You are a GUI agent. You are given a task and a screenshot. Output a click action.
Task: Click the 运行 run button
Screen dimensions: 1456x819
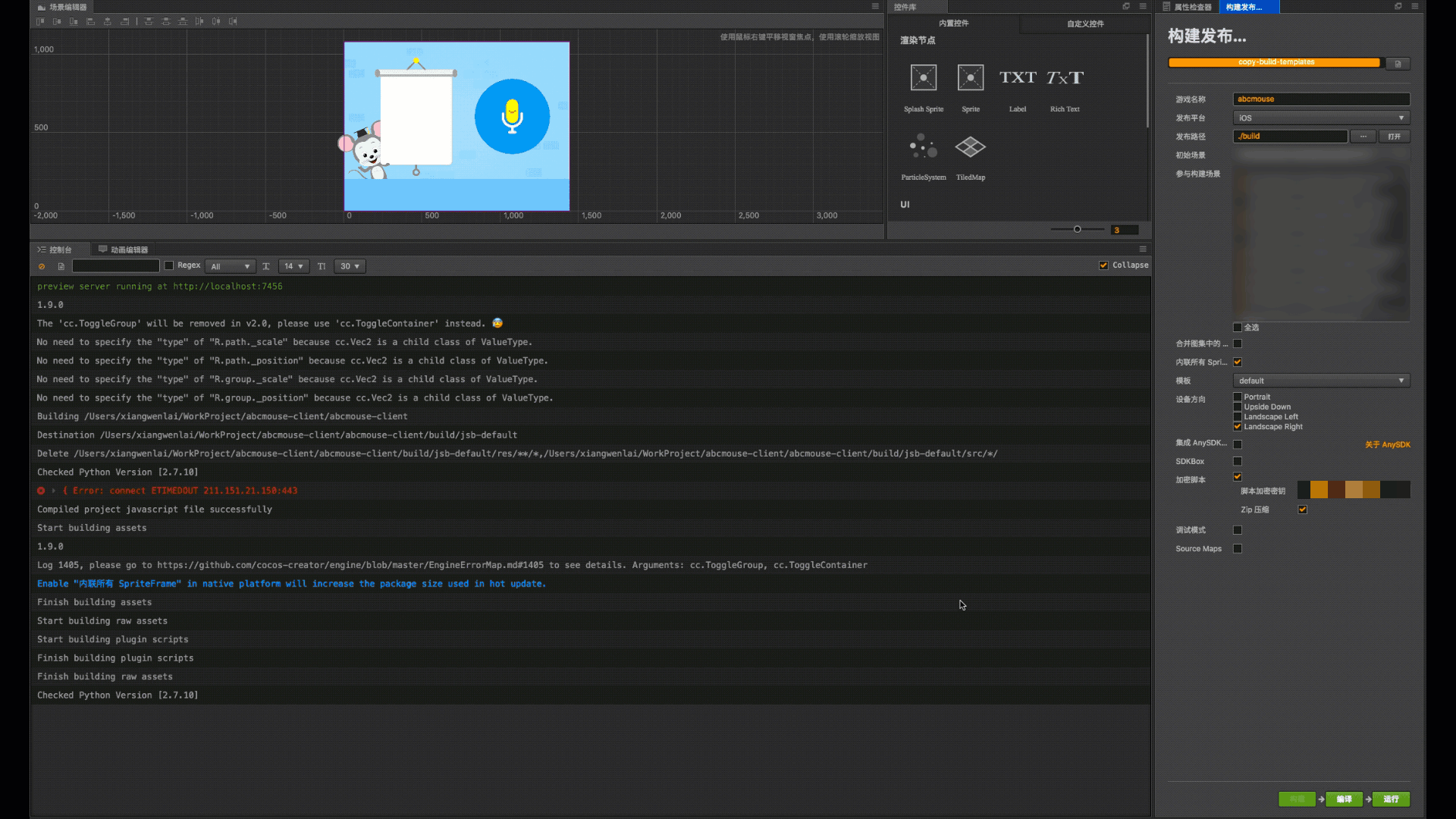pyautogui.click(x=1393, y=799)
